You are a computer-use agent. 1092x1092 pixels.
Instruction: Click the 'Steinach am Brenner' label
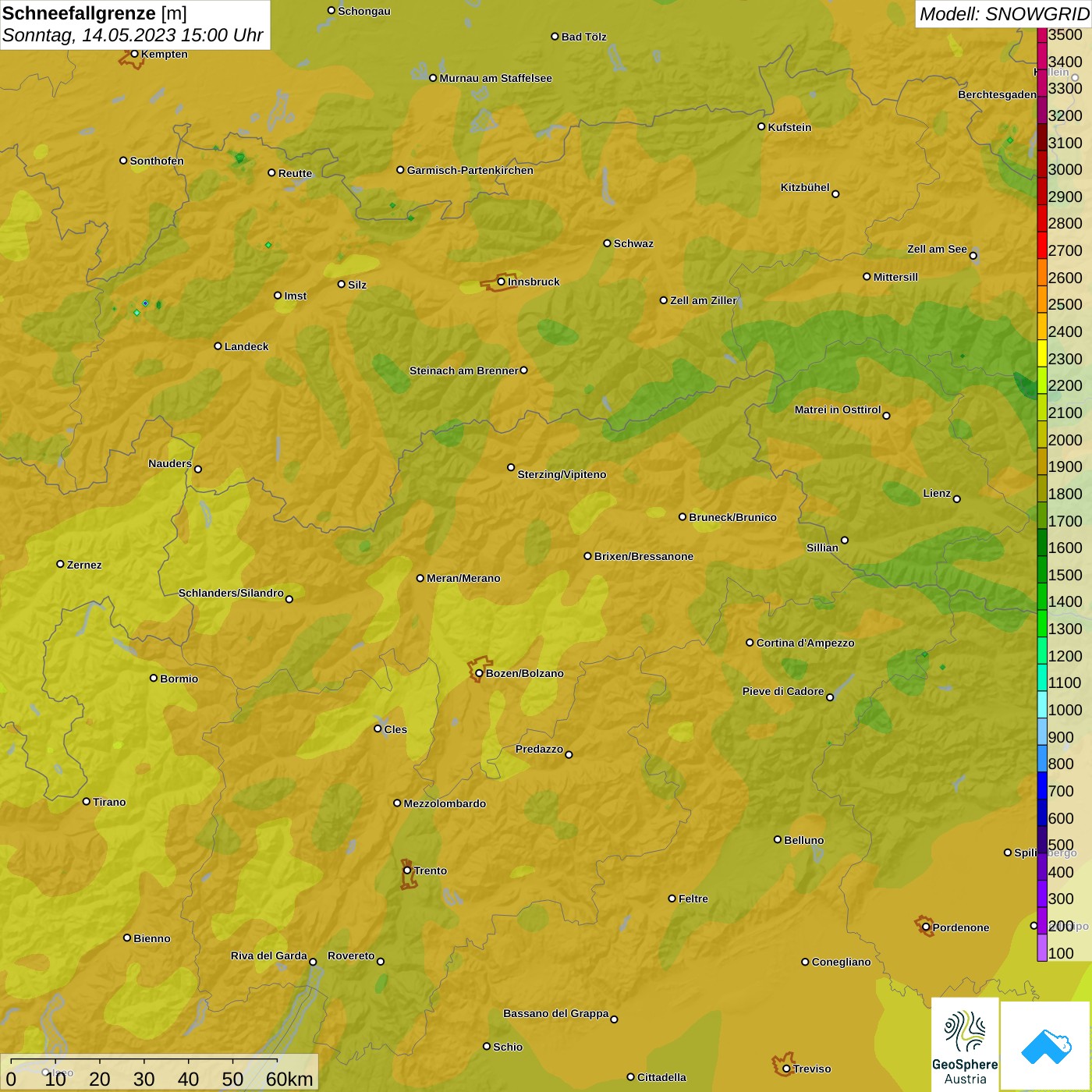tap(464, 370)
